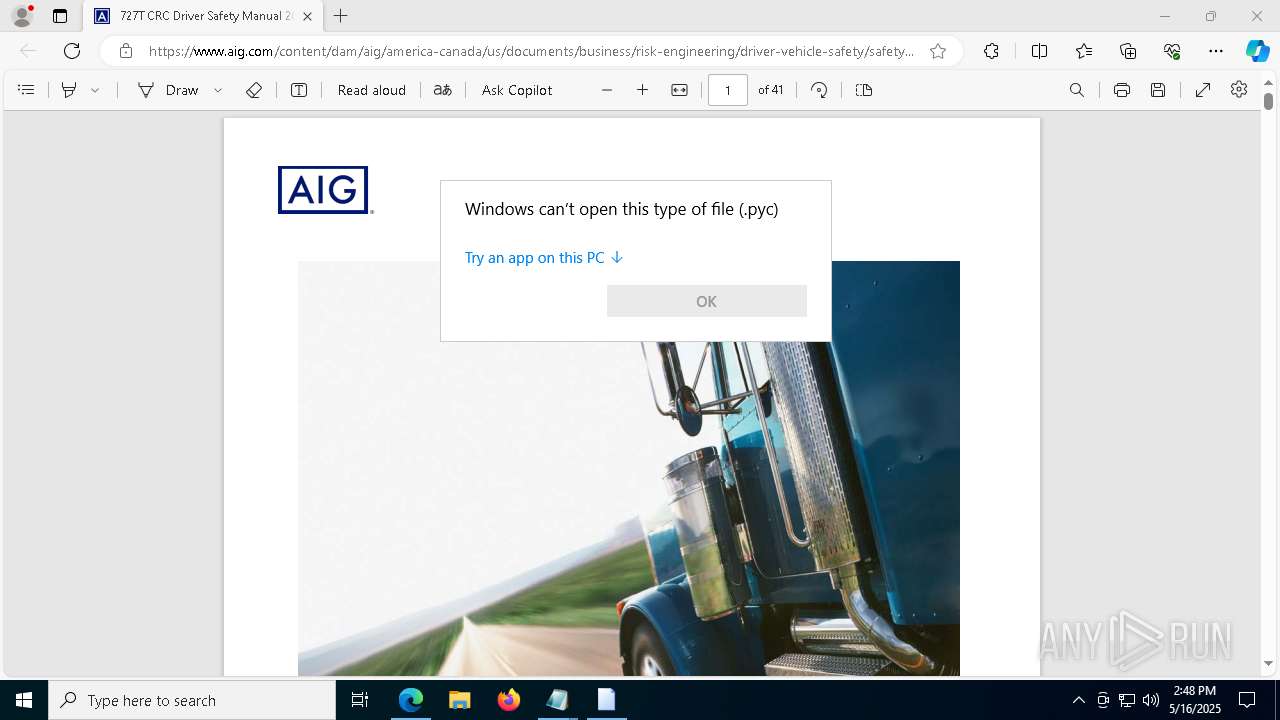The image size is (1280, 720).
Task: Open a new tab with plus button
Action: pyautogui.click(x=341, y=16)
